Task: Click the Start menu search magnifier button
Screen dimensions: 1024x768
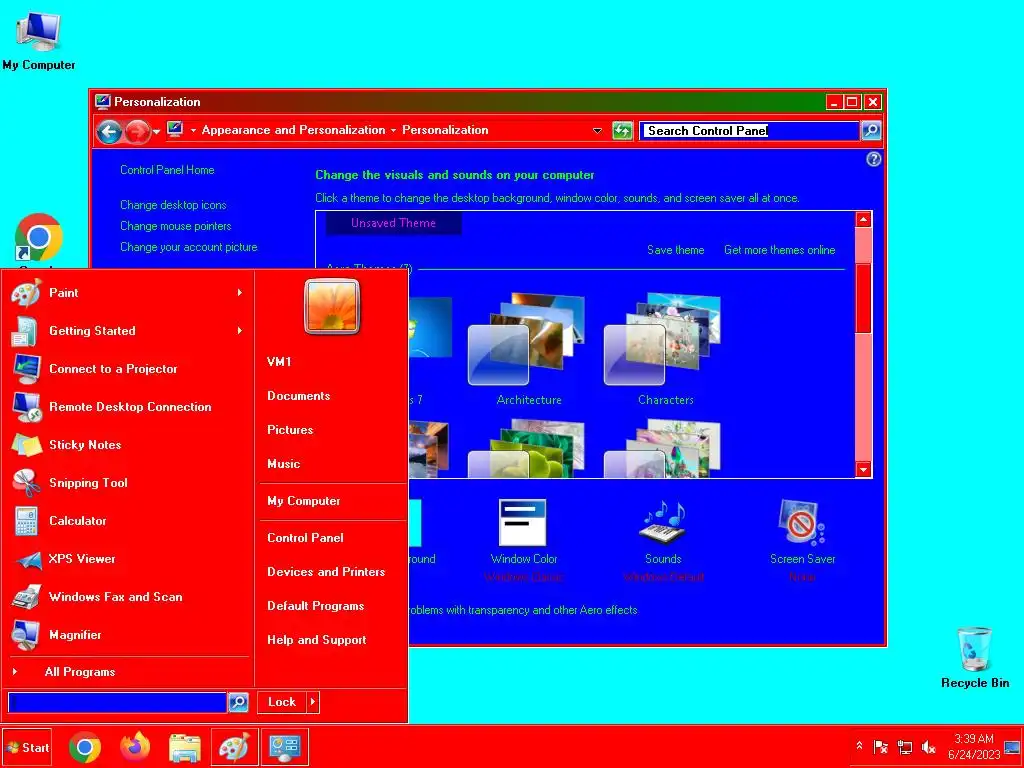Action: 238,702
